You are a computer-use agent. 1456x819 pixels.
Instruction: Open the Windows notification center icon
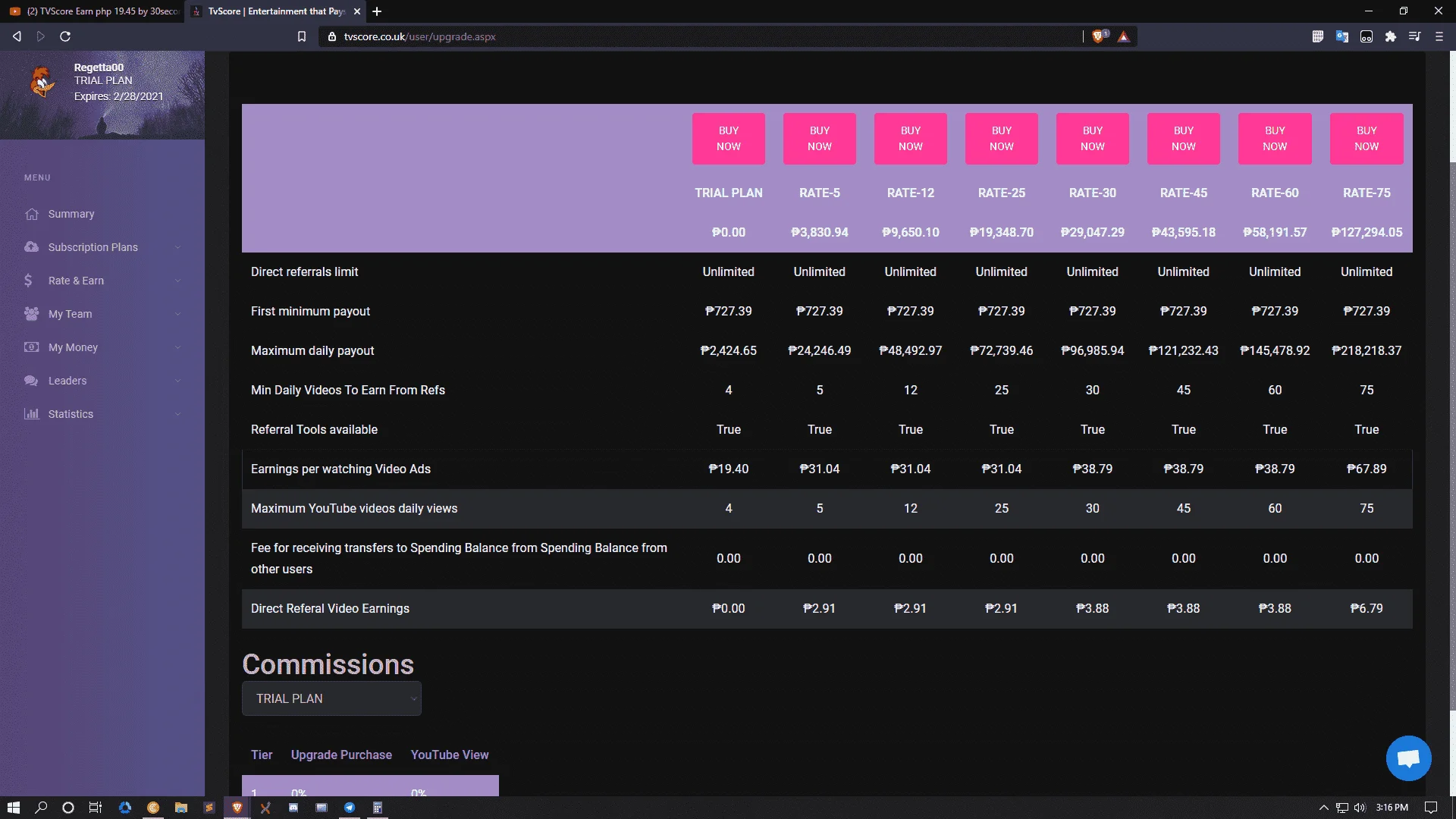click(1431, 808)
